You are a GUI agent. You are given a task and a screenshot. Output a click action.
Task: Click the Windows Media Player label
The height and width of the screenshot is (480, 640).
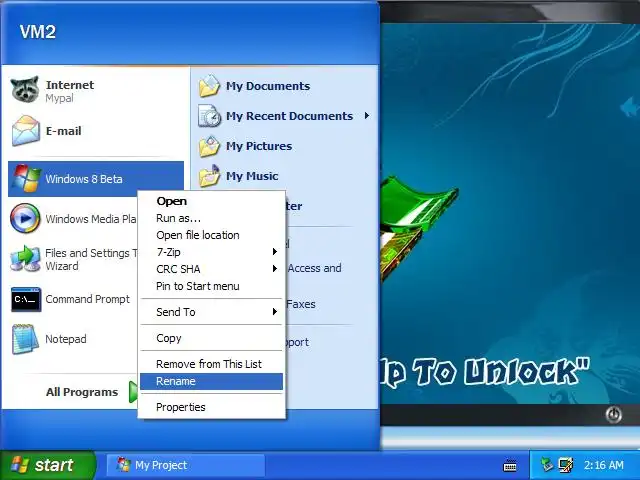point(91,219)
